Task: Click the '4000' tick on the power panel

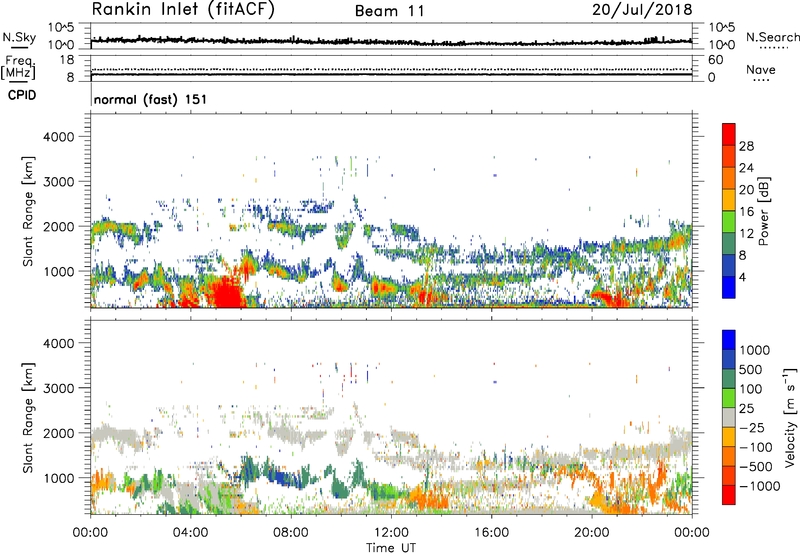Action: 58,137
